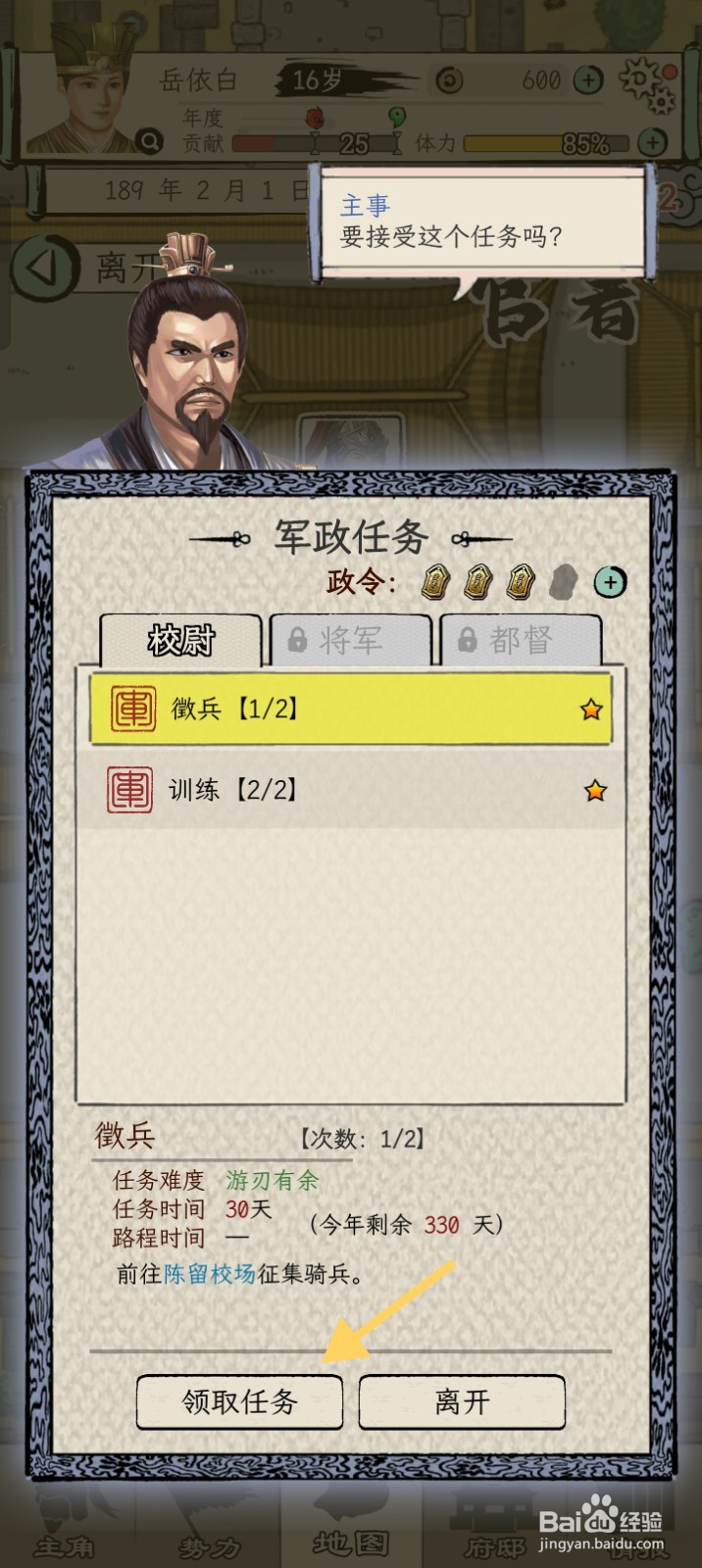The image size is (702, 1568).
Task: Click the magnifier on character portrait
Action: point(149,142)
